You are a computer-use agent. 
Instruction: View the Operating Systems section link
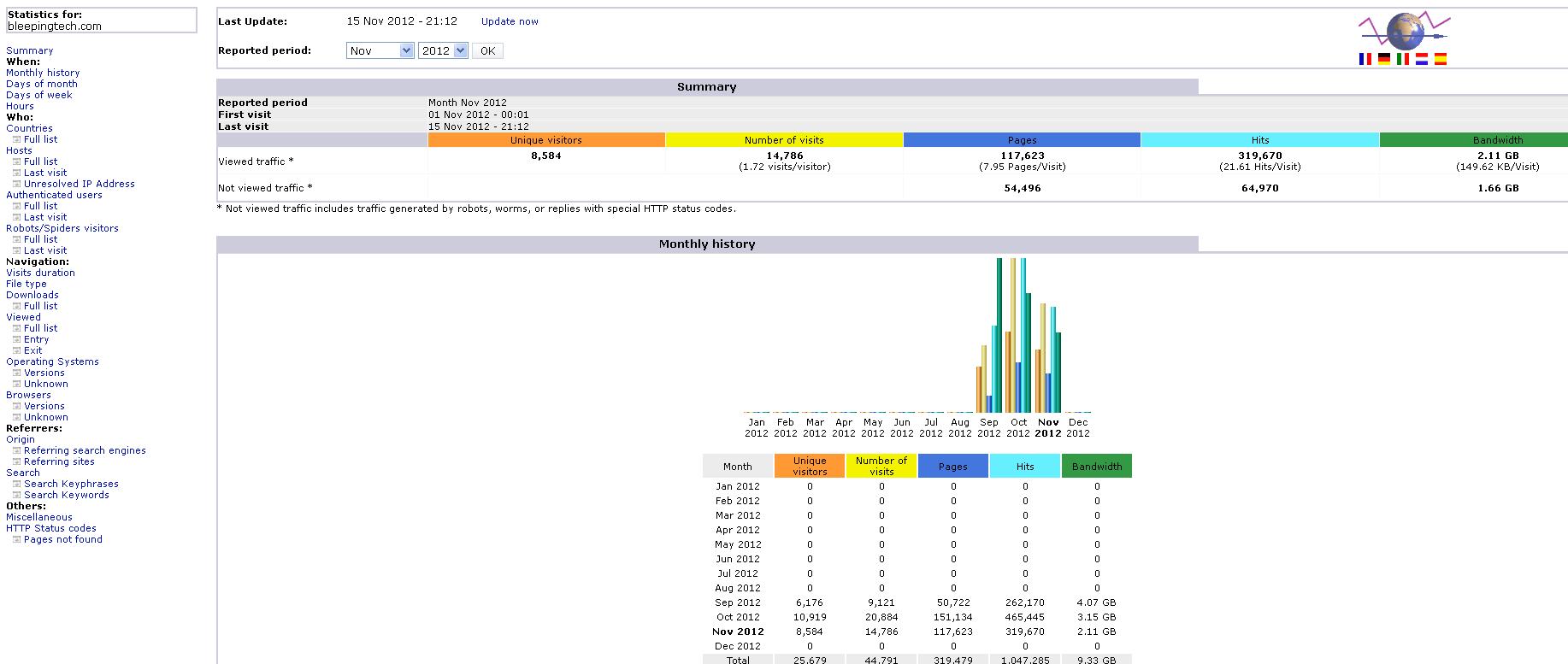pos(52,361)
